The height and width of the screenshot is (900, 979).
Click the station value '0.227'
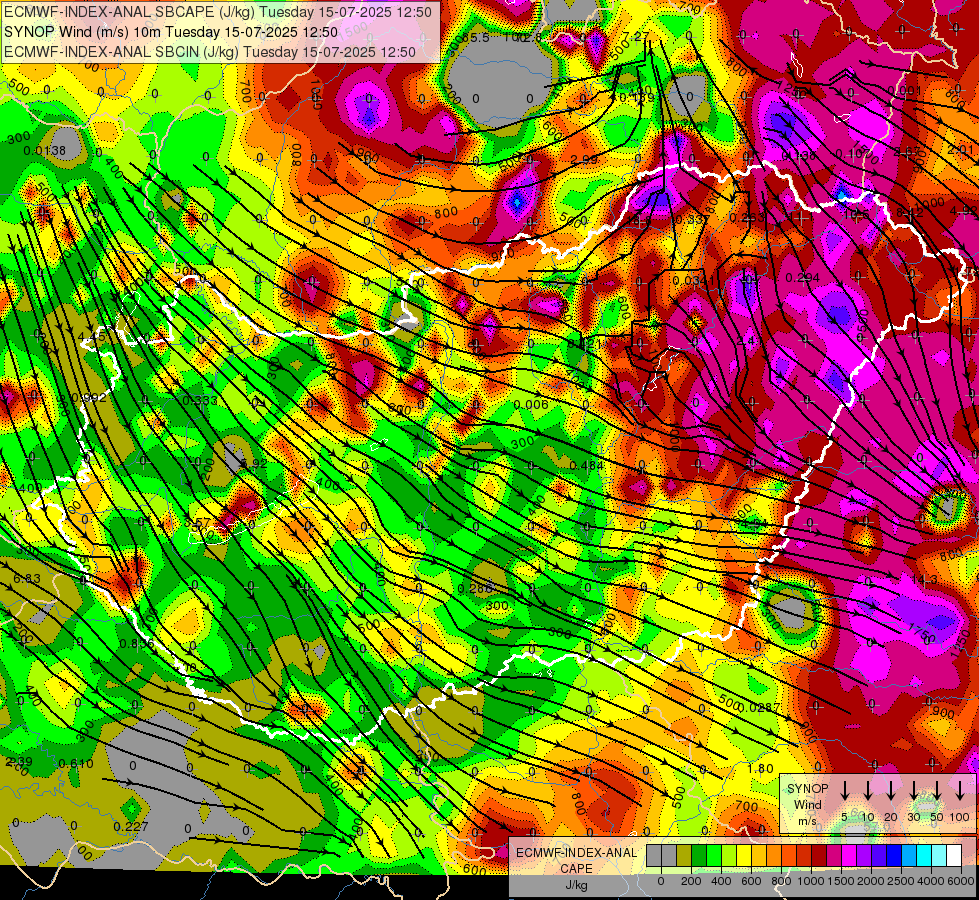(x=131, y=827)
